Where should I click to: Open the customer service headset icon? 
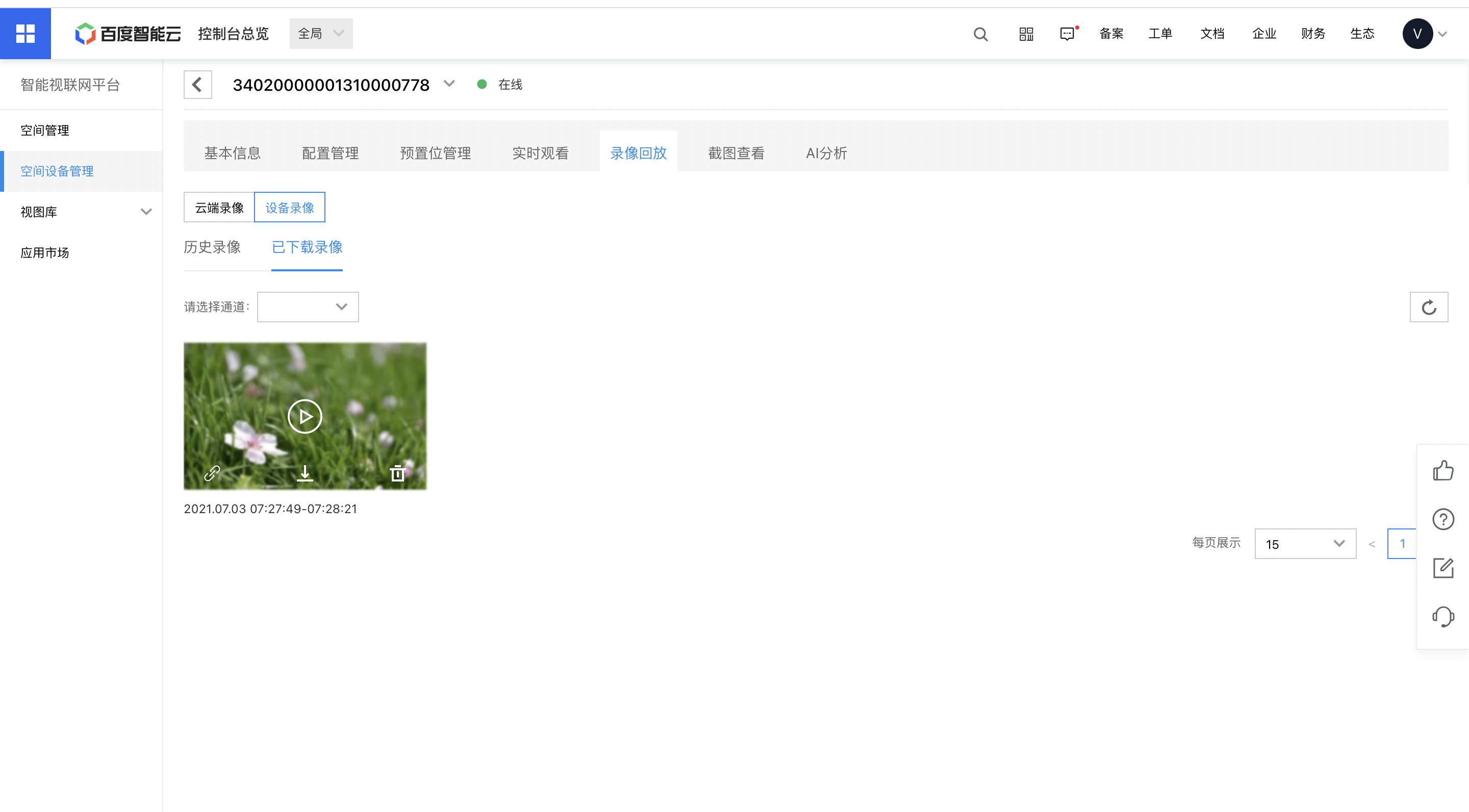[x=1443, y=617]
